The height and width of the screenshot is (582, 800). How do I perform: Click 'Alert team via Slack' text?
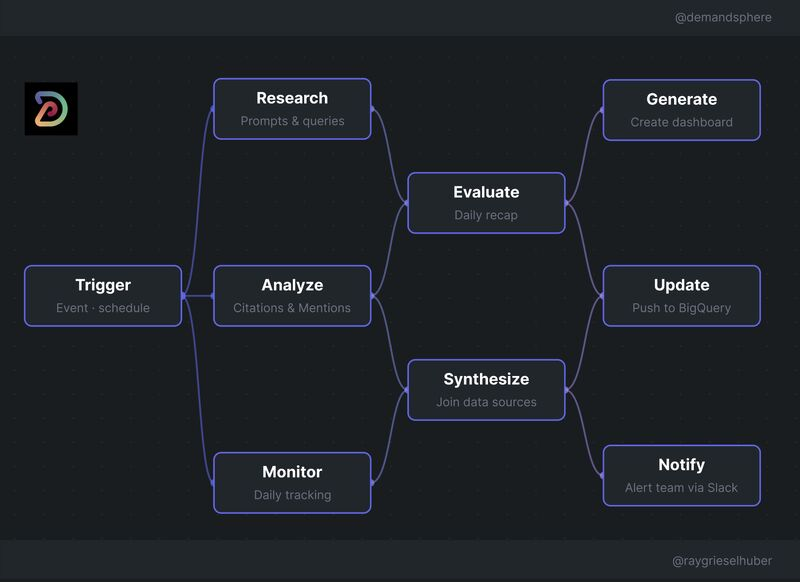point(681,488)
